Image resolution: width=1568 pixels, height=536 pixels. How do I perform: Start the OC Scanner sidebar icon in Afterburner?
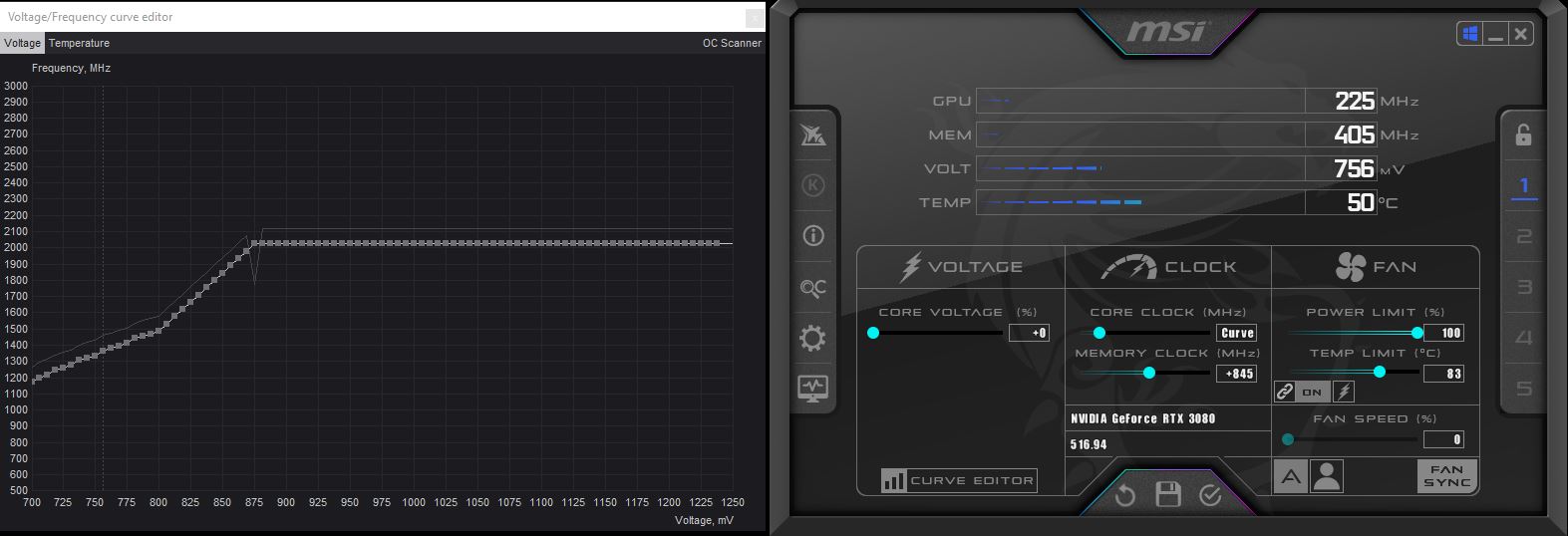pos(813,288)
